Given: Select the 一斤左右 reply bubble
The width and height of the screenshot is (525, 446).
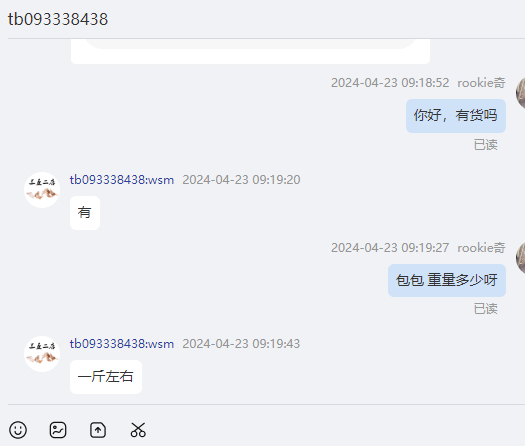Looking at the screenshot, I should [106, 377].
